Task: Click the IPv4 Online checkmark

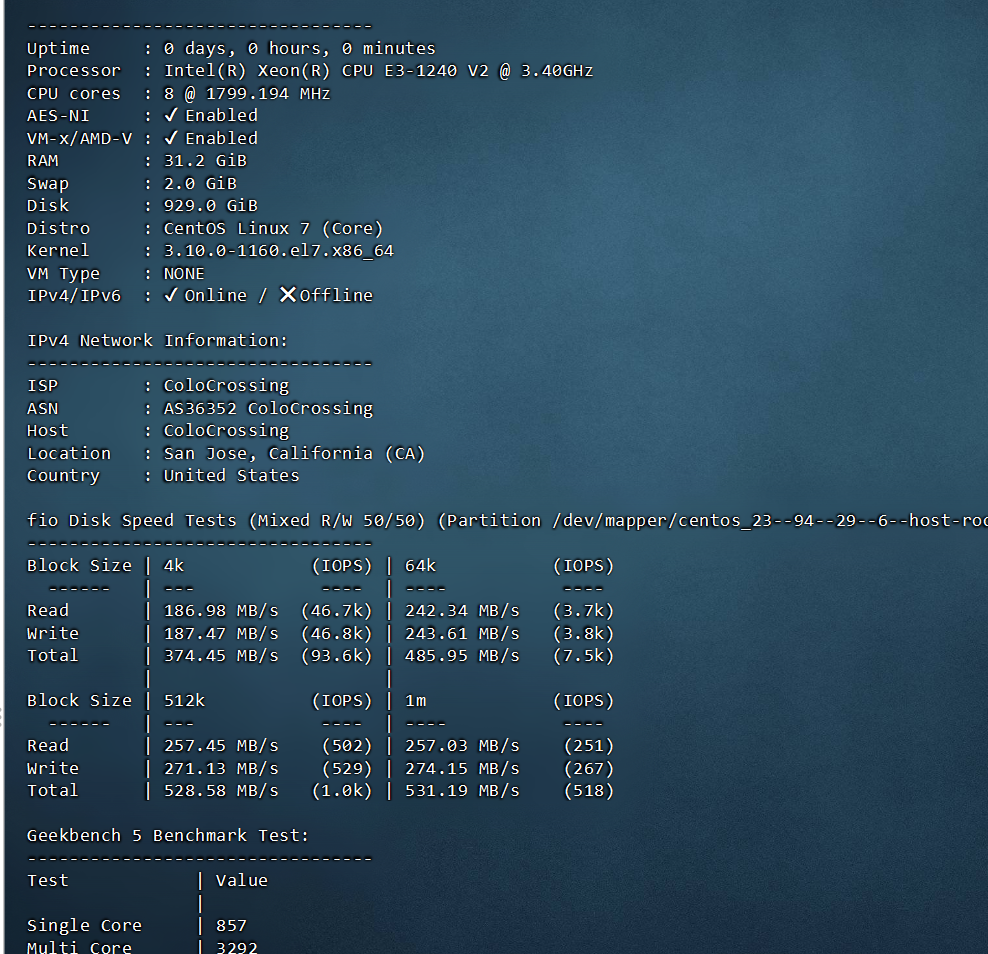Action: (171, 295)
